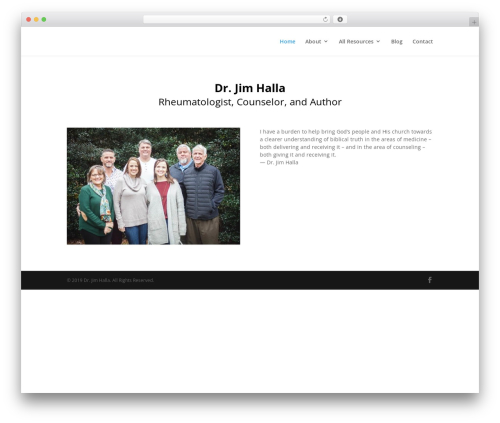The height and width of the screenshot is (423, 500).
Task: Open a new tab with plus button
Action: click(x=474, y=22)
